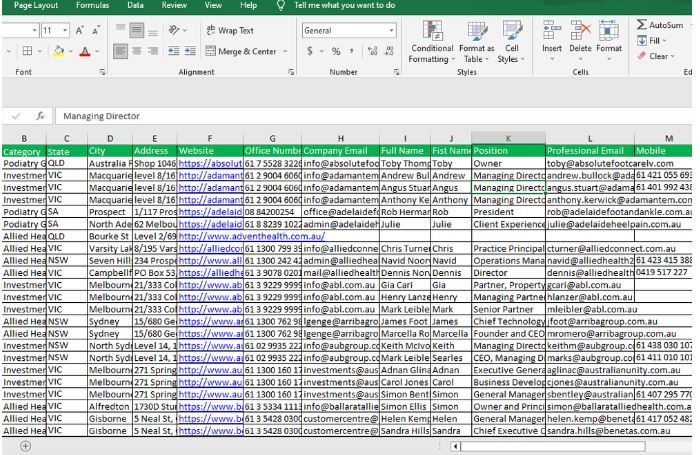The image size is (700, 455).
Task: Click the Fill Color paint bucket icon
Action: pyautogui.click(x=58, y=51)
